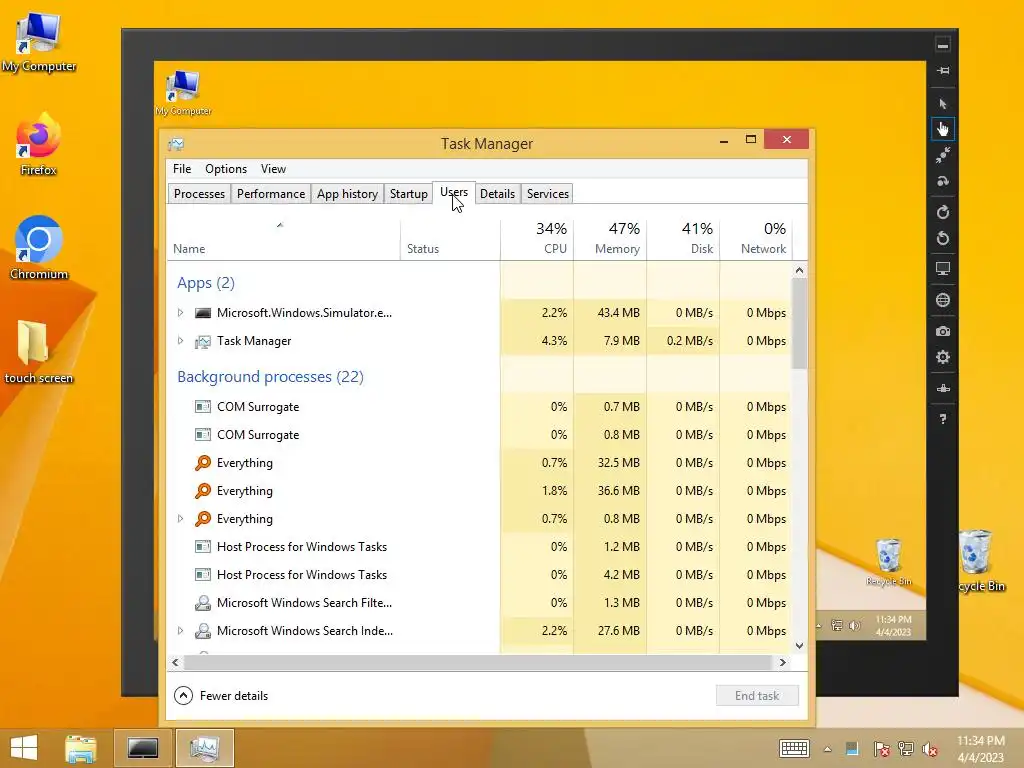The height and width of the screenshot is (768, 1024).
Task: Collapse with Fewer details toggle
Action: tap(221, 696)
